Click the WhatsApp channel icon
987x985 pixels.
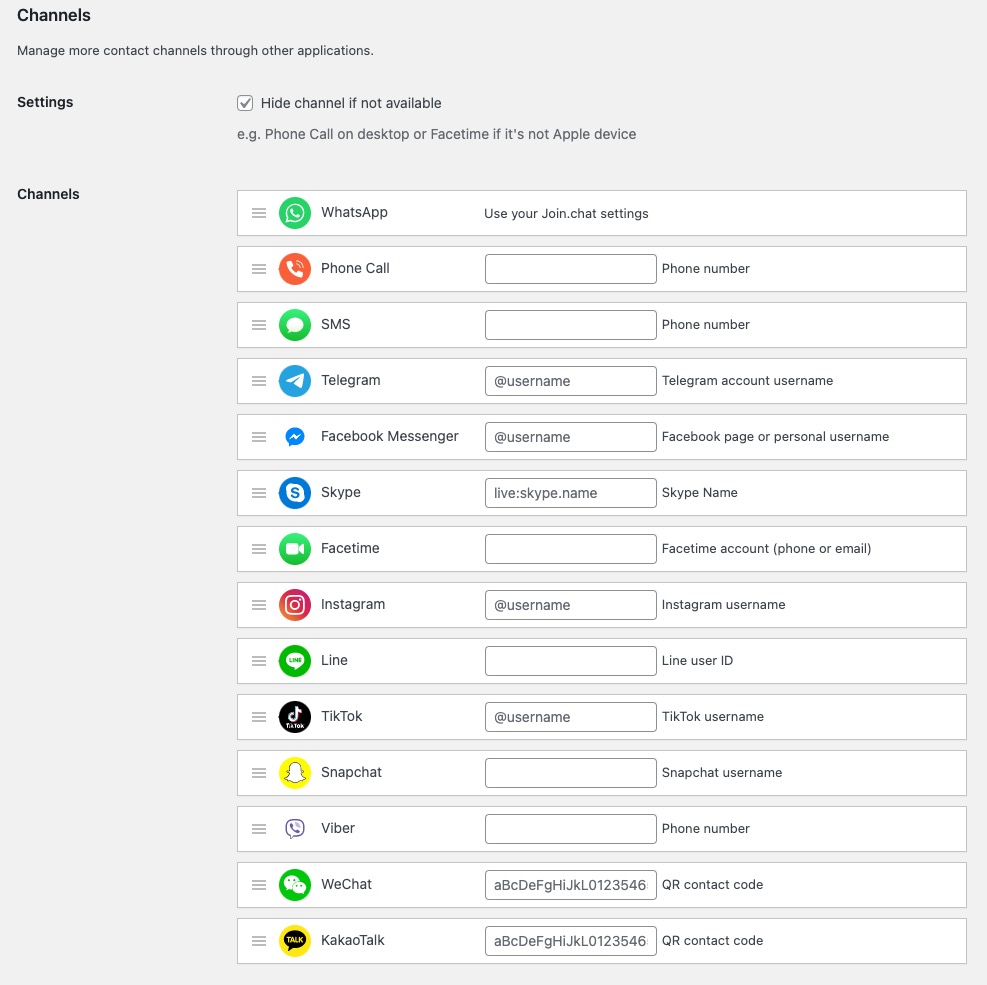(294, 213)
